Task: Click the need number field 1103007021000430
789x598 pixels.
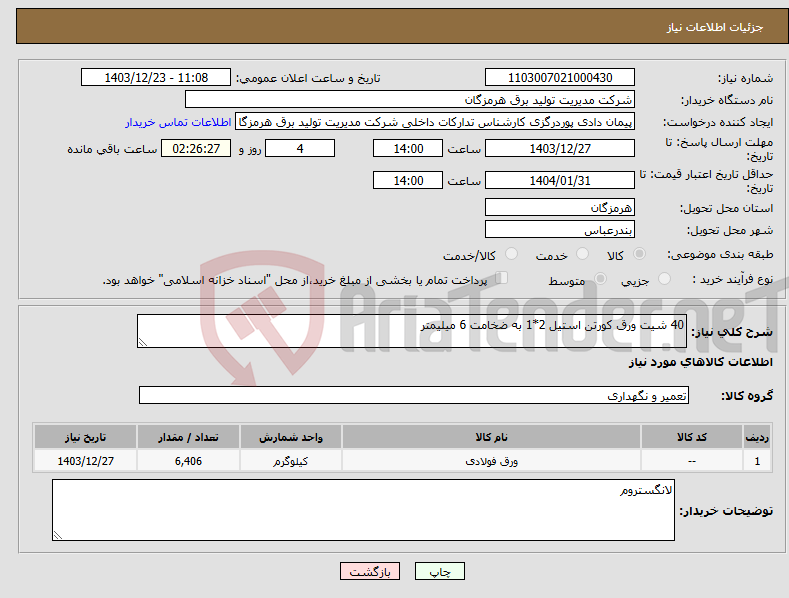Action: (560, 78)
